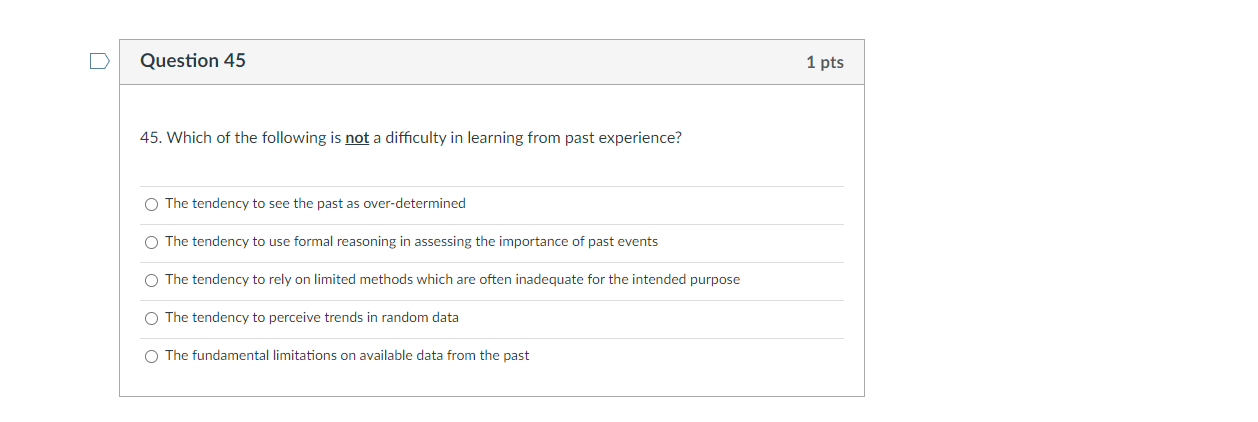
Task: Click the underlined word "not" in the question
Action: [x=357, y=138]
